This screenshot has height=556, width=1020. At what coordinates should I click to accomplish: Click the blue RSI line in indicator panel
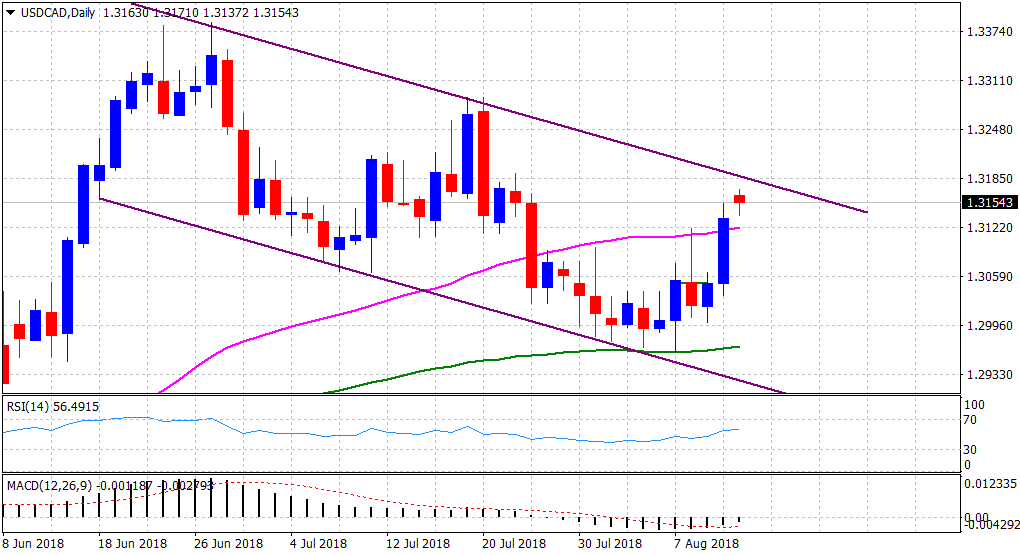[x=400, y=432]
